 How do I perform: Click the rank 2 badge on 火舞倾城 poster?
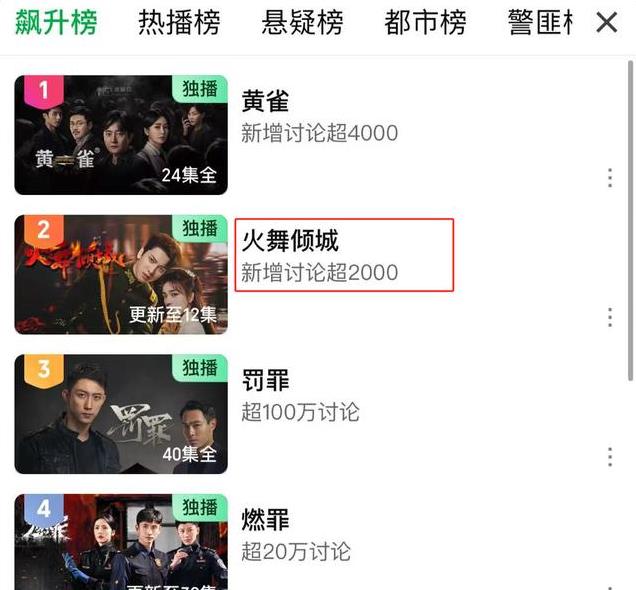44,231
